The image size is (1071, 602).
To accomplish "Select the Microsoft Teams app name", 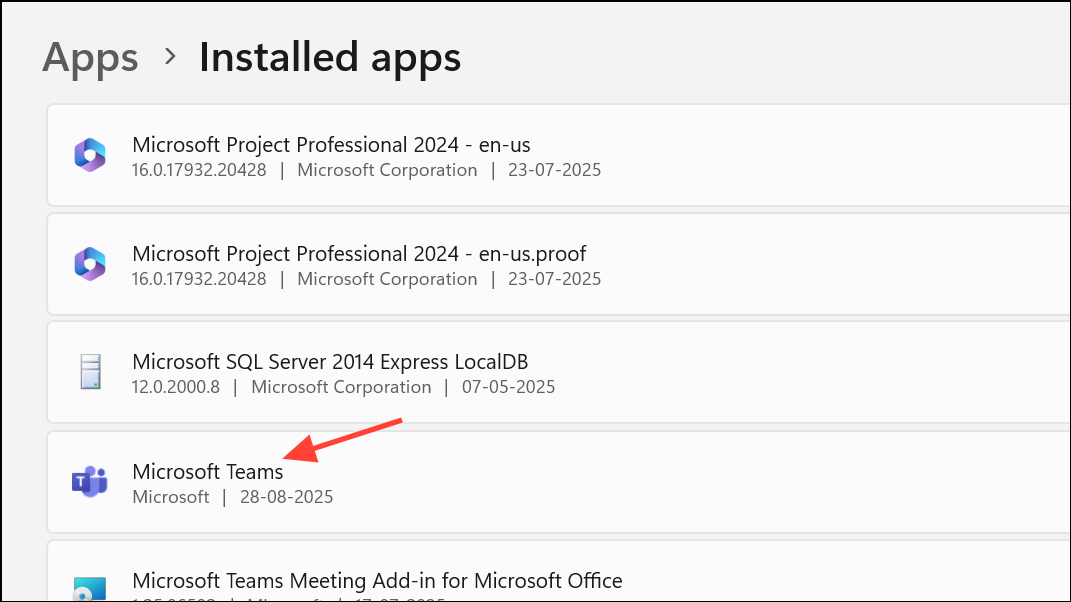I will pyautogui.click(x=207, y=471).
